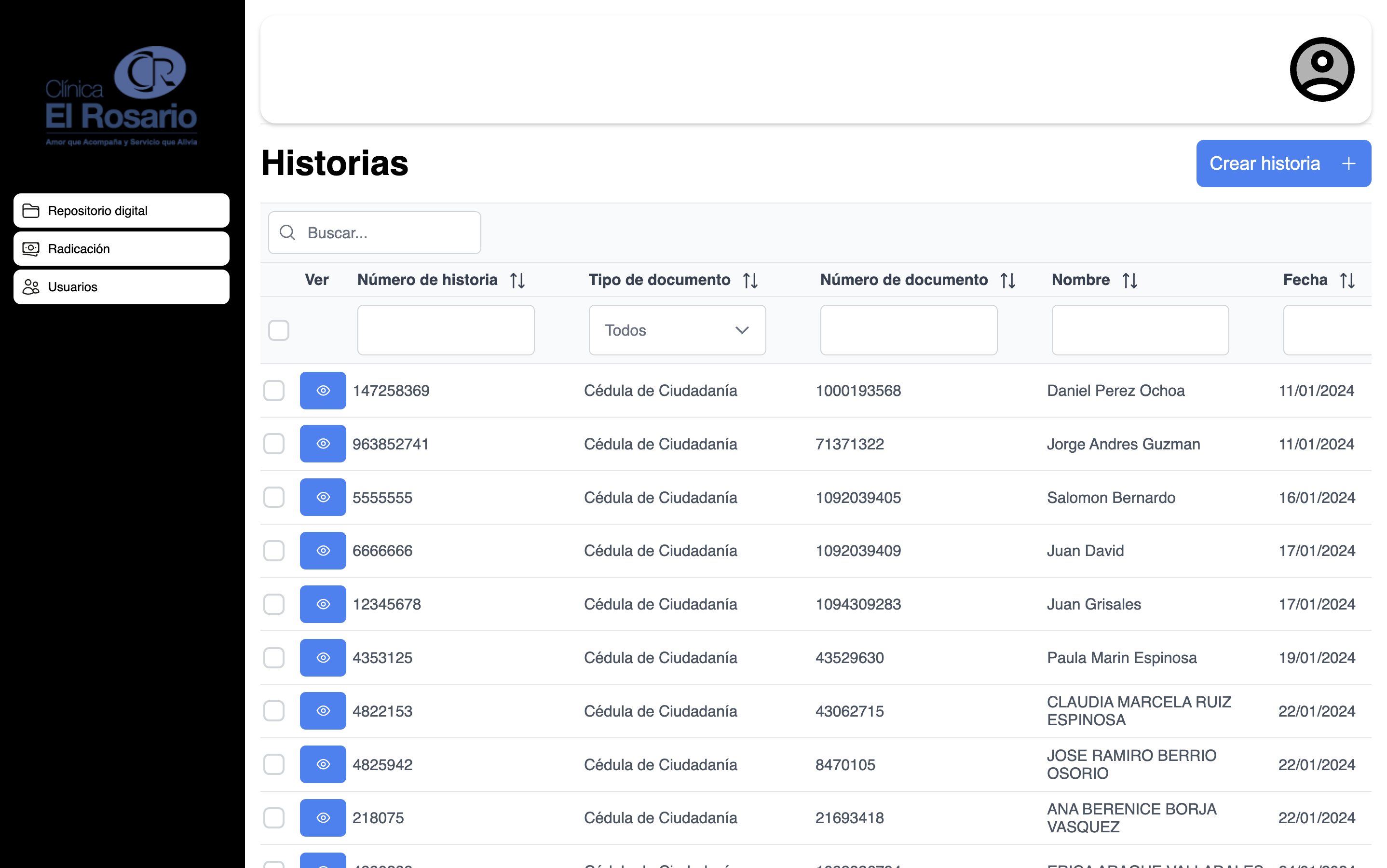1387x868 pixels.
Task: Sort by Número de historia arrows
Action: 518,280
